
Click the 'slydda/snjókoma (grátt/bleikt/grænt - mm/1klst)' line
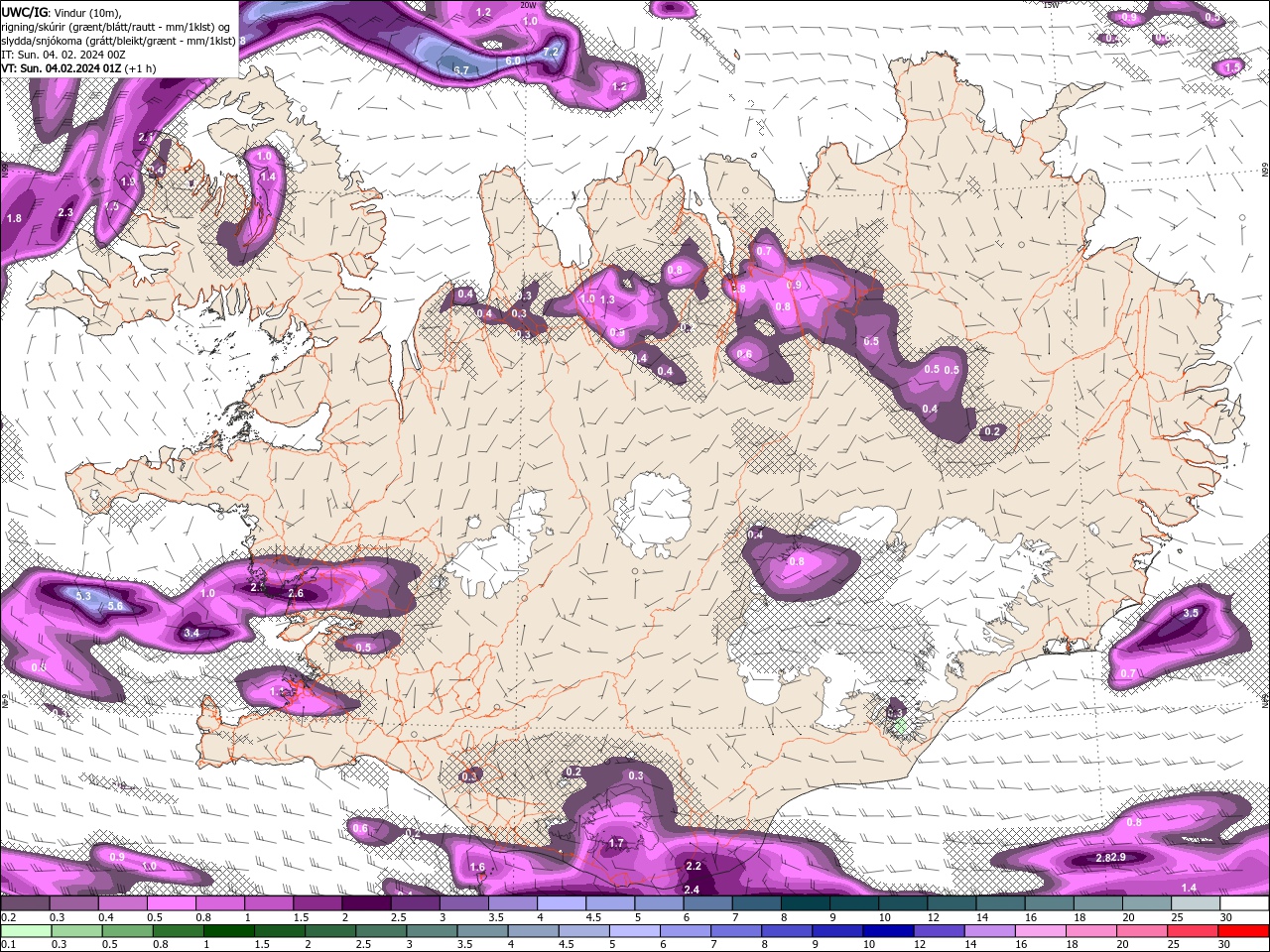(118, 41)
